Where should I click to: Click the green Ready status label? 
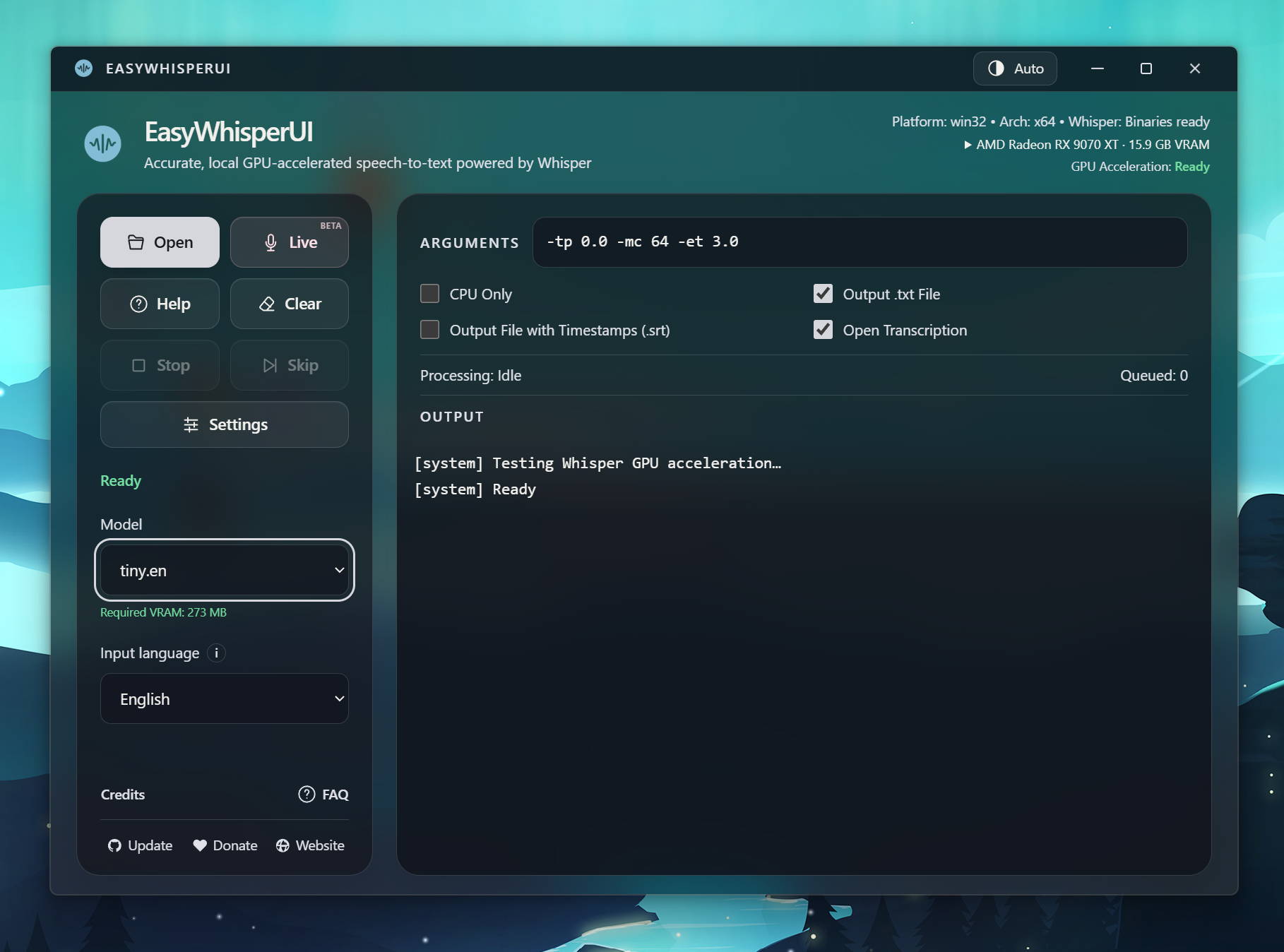point(121,481)
